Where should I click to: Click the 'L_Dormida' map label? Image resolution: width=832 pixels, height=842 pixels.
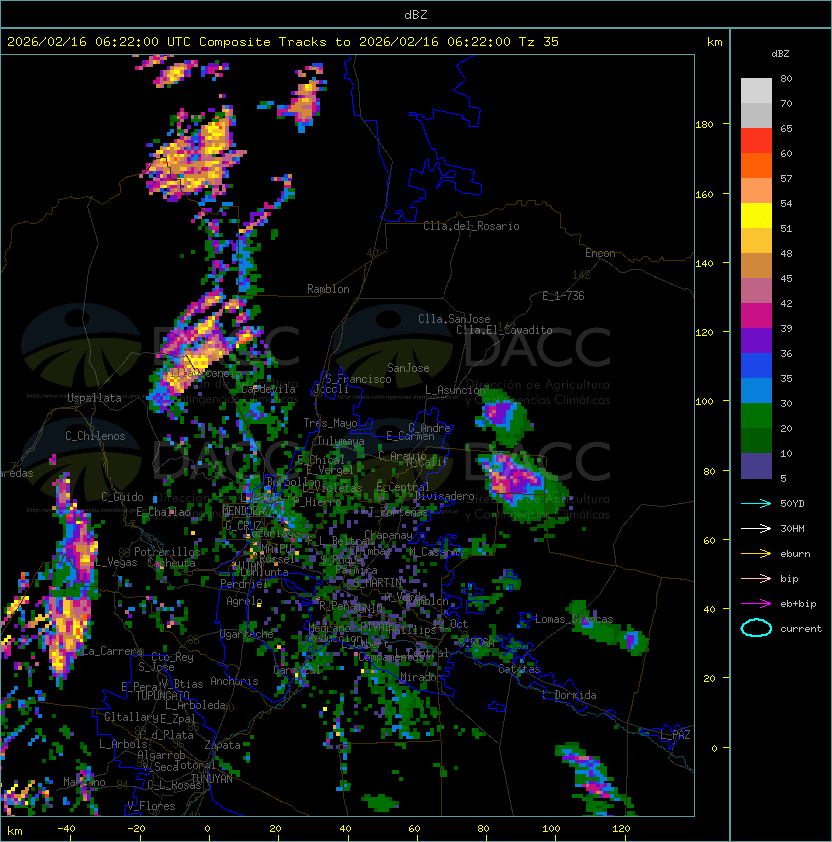tap(569, 695)
